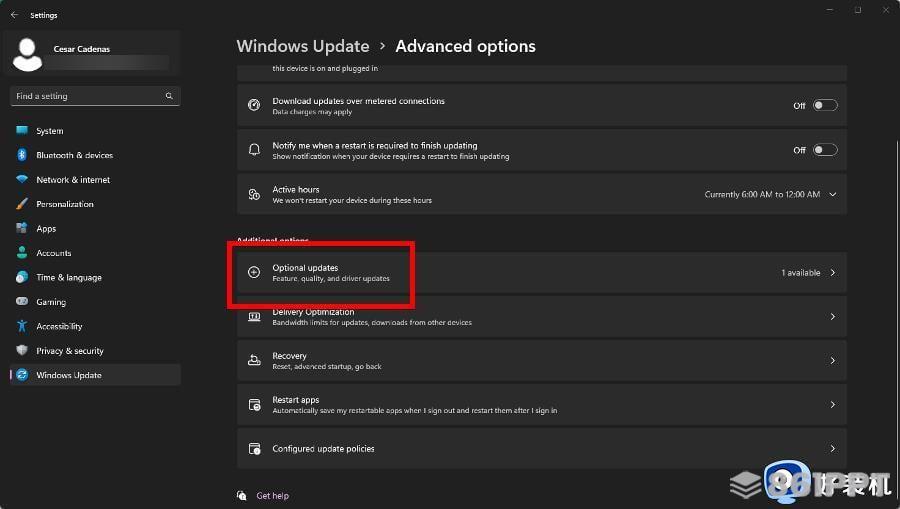Screen dimensions: 900x509
Task: Open Restart apps via its right chevron
Action: click(x=832, y=405)
